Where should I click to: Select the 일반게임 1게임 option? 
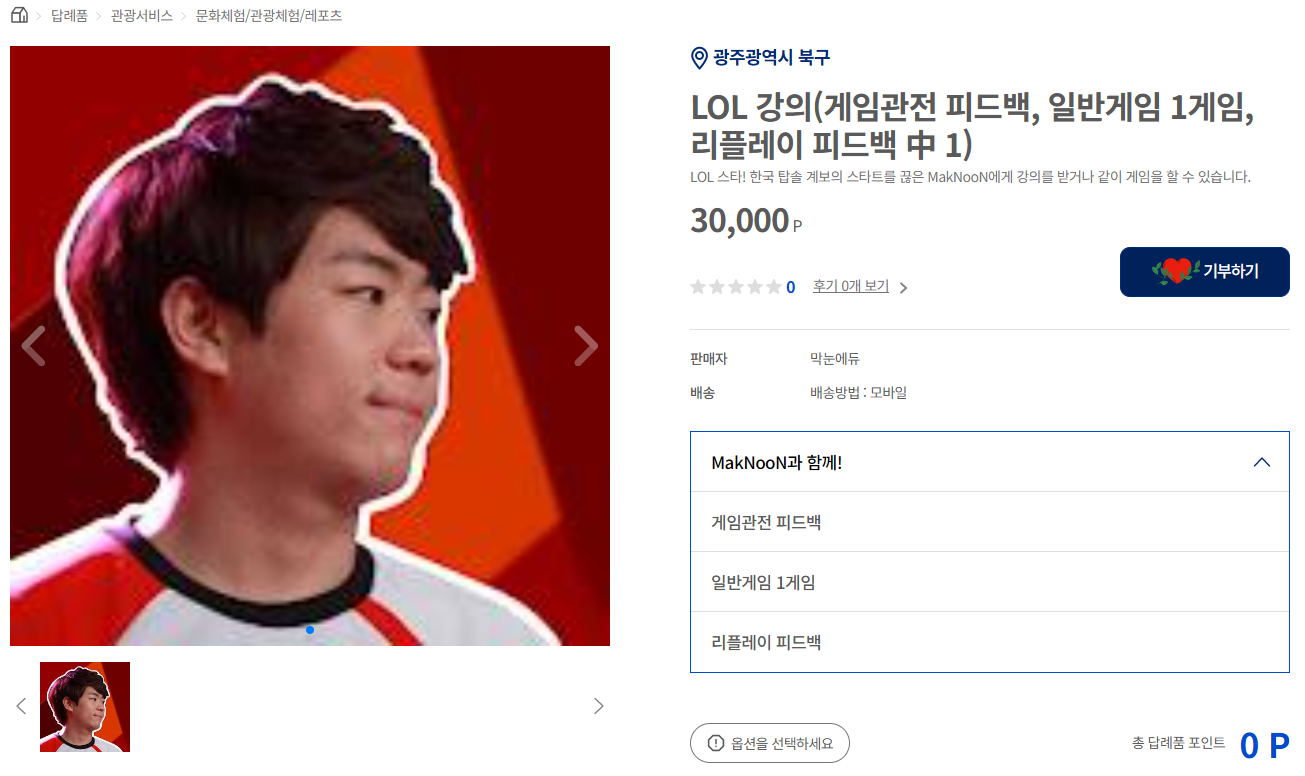coord(990,582)
